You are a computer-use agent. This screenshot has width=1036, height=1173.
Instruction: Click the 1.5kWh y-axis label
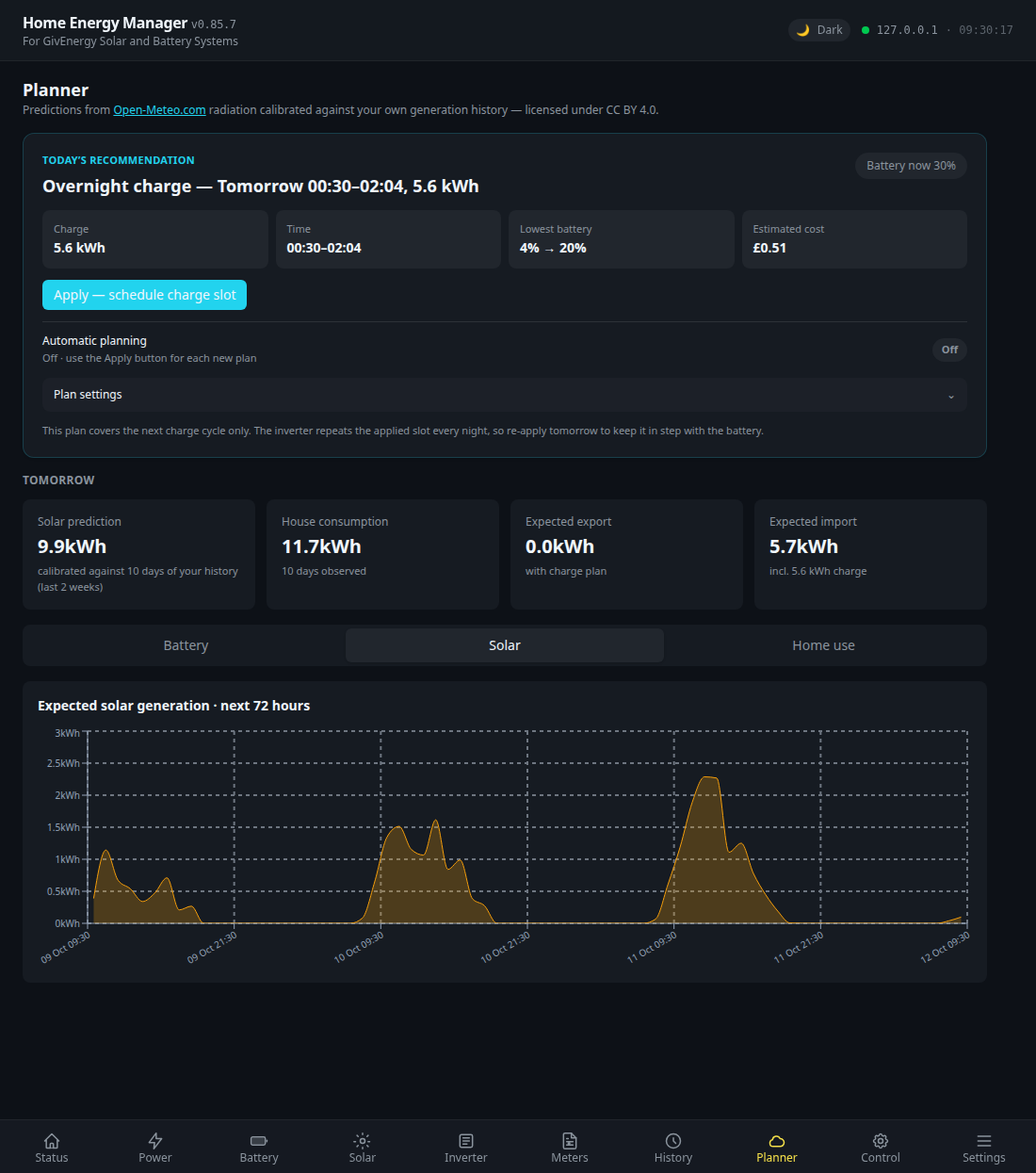click(63, 827)
